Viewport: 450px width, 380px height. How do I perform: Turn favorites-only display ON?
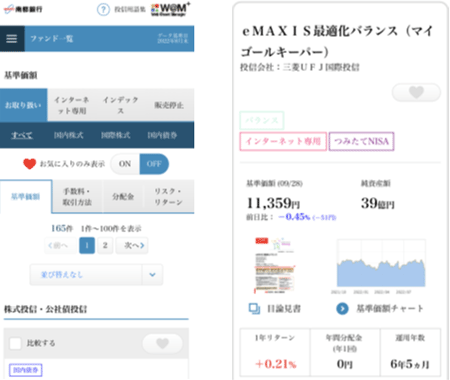point(125,164)
